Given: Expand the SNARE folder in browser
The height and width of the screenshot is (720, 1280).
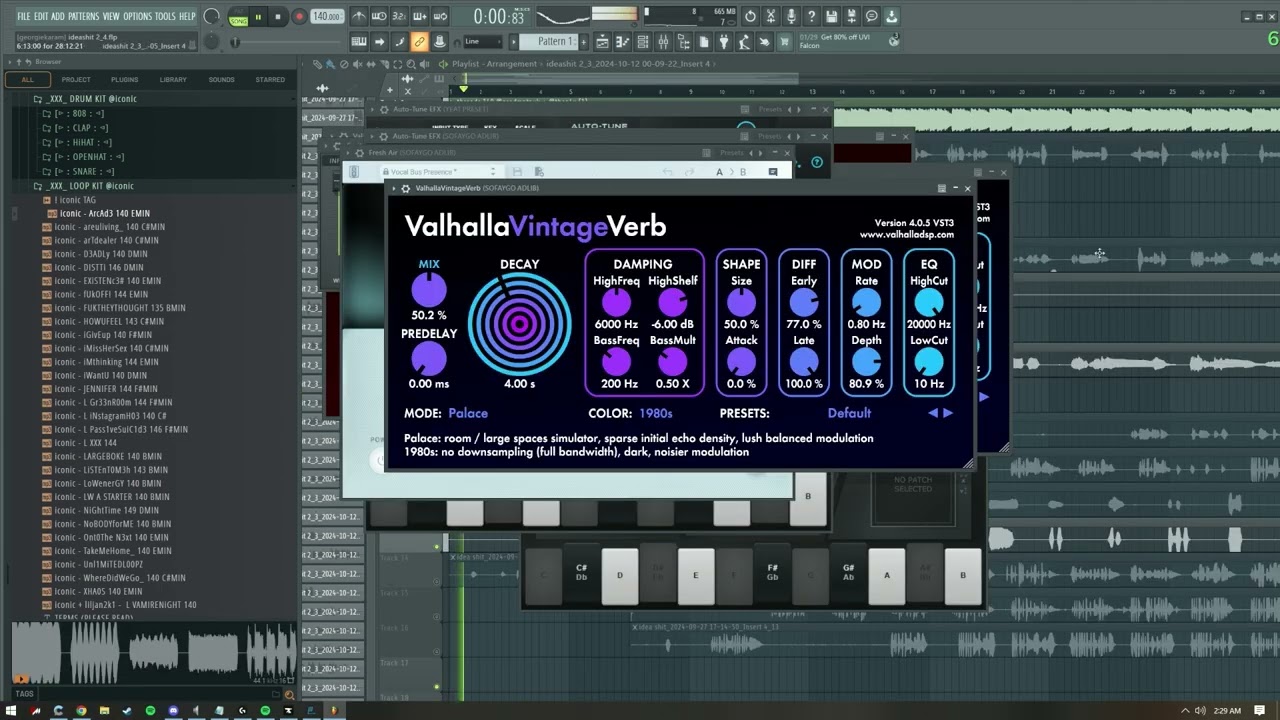Looking at the screenshot, I should [x=78, y=172].
